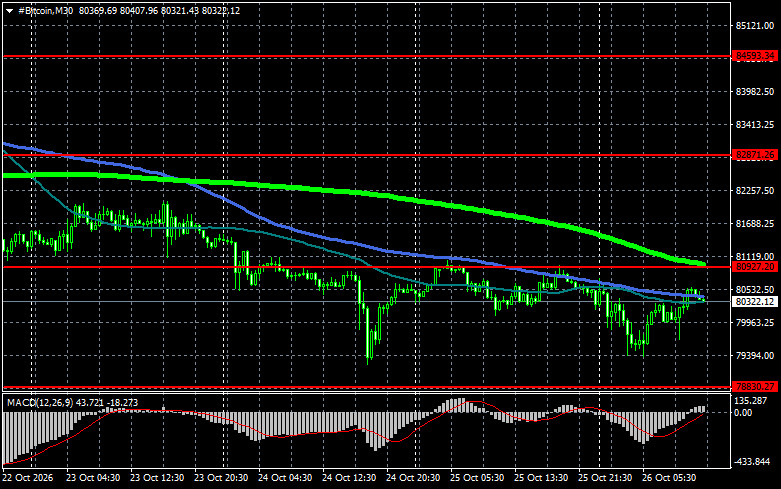781x489 pixels.
Task: Click the MACD 0.00 scale value
Action: click(x=743, y=413)
